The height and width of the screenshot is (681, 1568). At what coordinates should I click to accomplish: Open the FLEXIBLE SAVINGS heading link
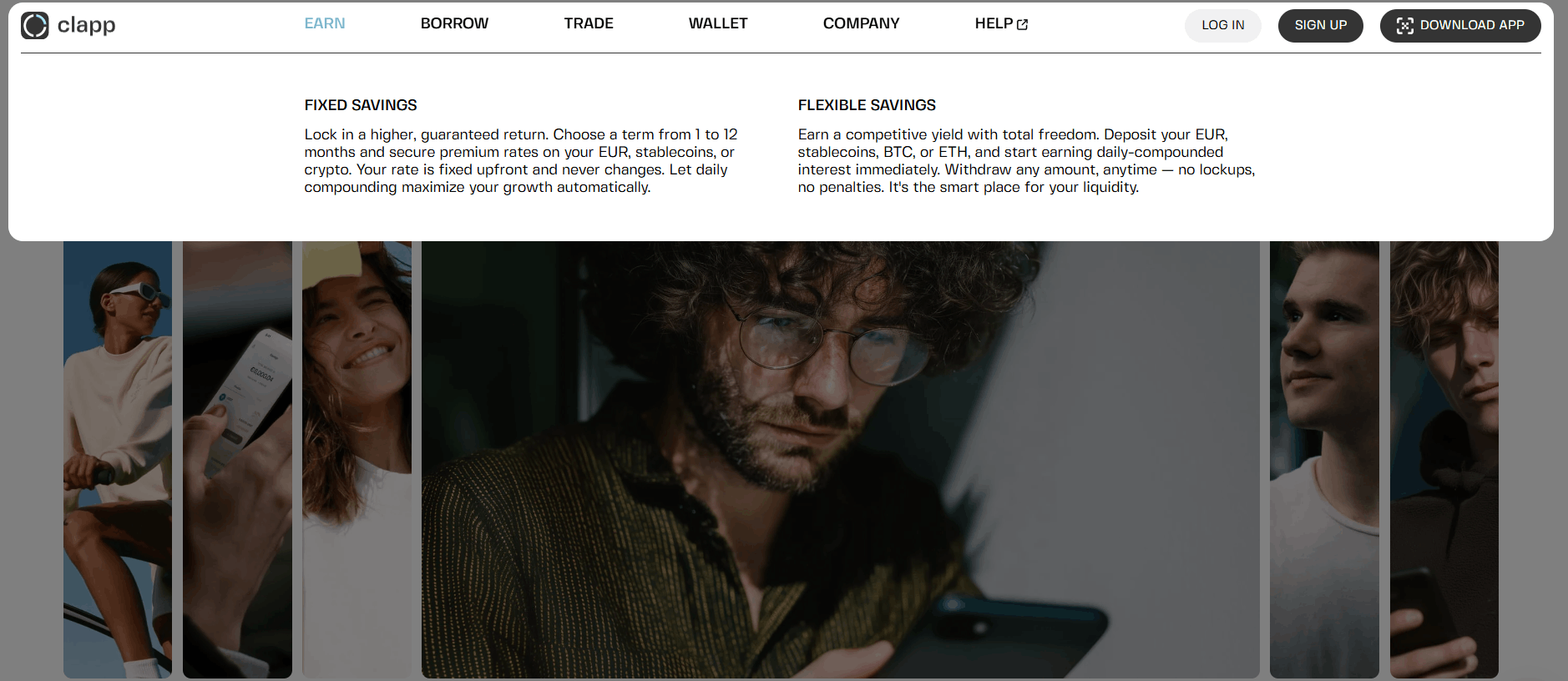coord(867,105)
